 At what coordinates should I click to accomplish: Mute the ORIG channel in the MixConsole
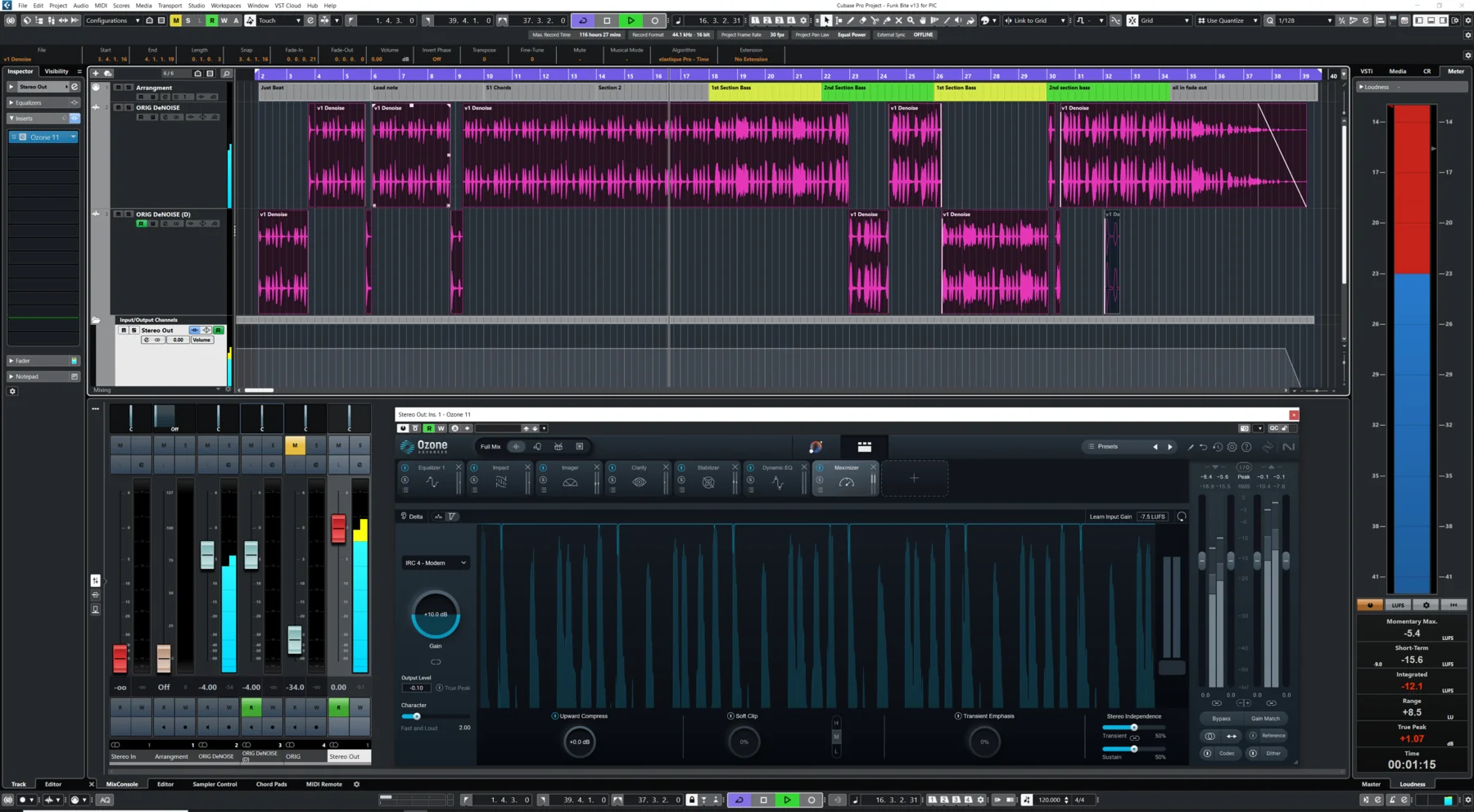[x=295, y=445]
